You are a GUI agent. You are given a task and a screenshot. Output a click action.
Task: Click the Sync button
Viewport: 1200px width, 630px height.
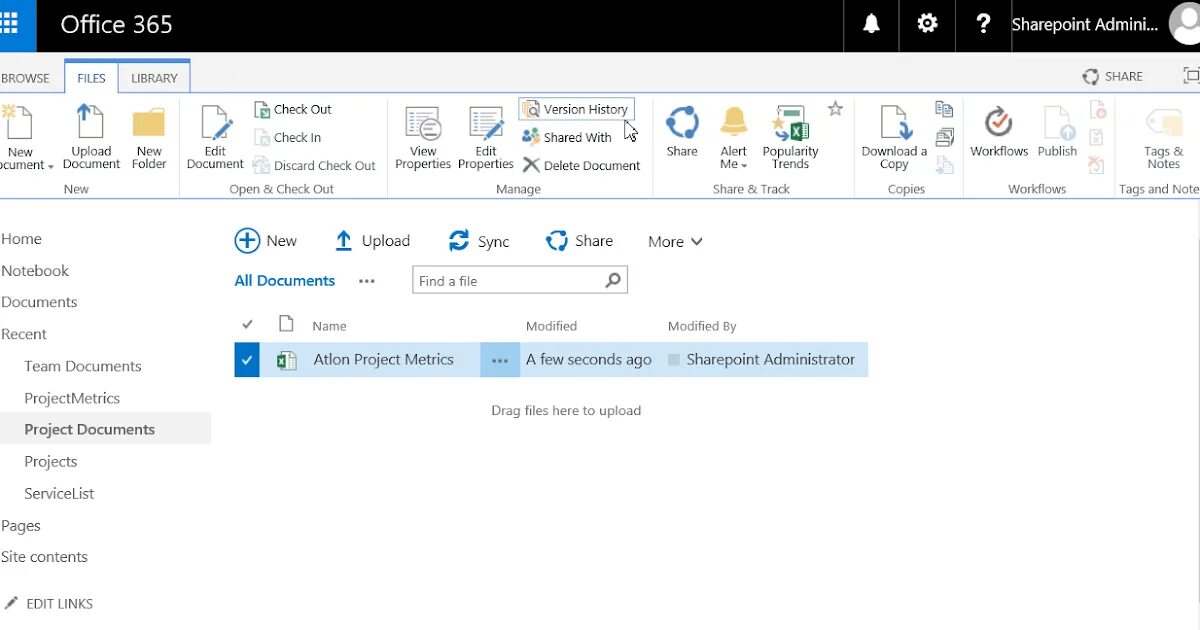pos(479,241)
